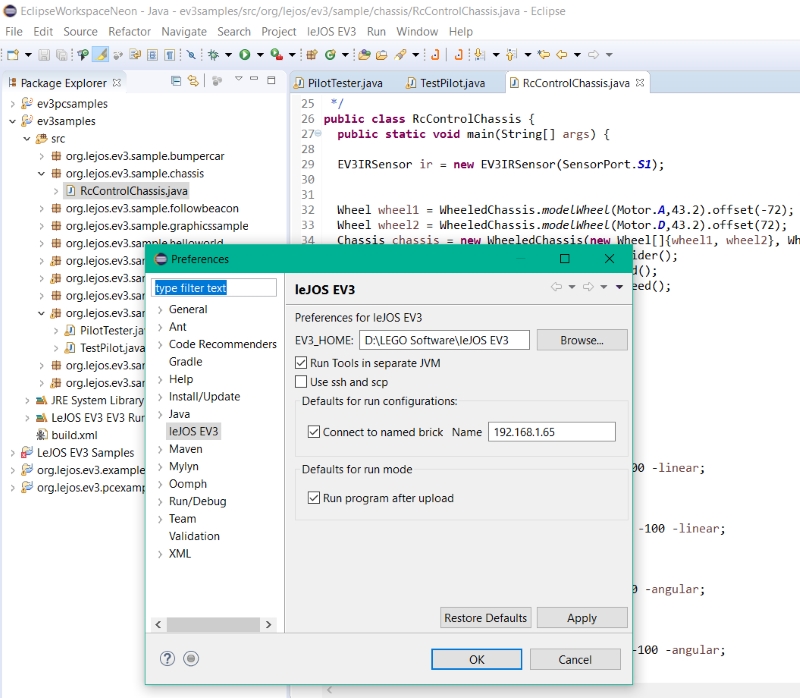The height and width of the screenshot is (698, 800).
Task: Click the Forward navigation arrow icon
Action: [593, 55]
